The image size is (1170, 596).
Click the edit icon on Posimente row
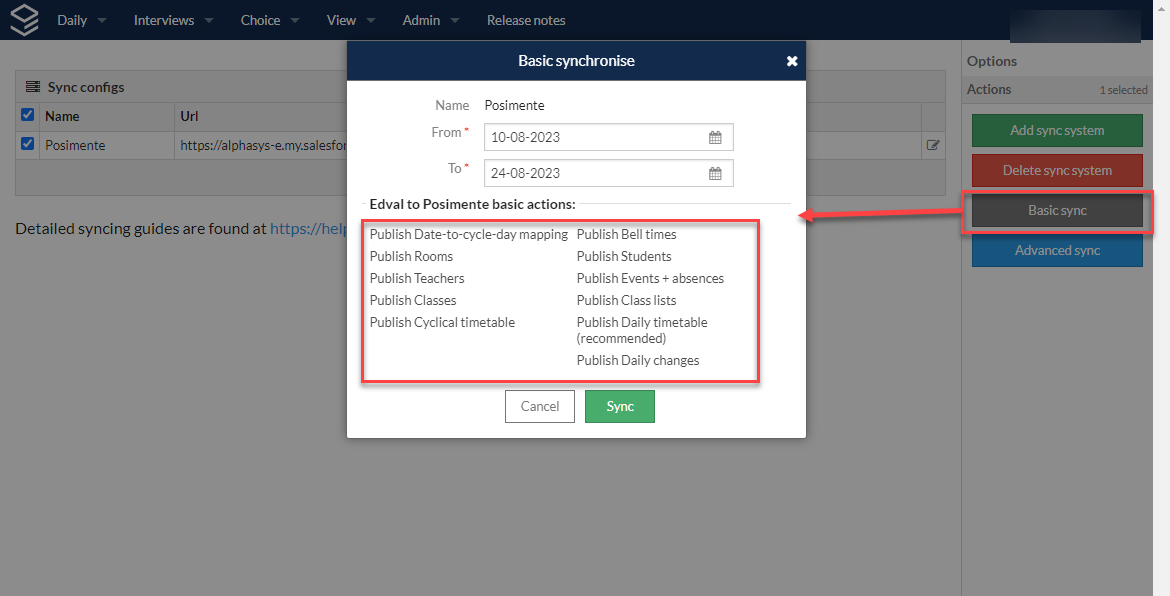pos(933,145)
